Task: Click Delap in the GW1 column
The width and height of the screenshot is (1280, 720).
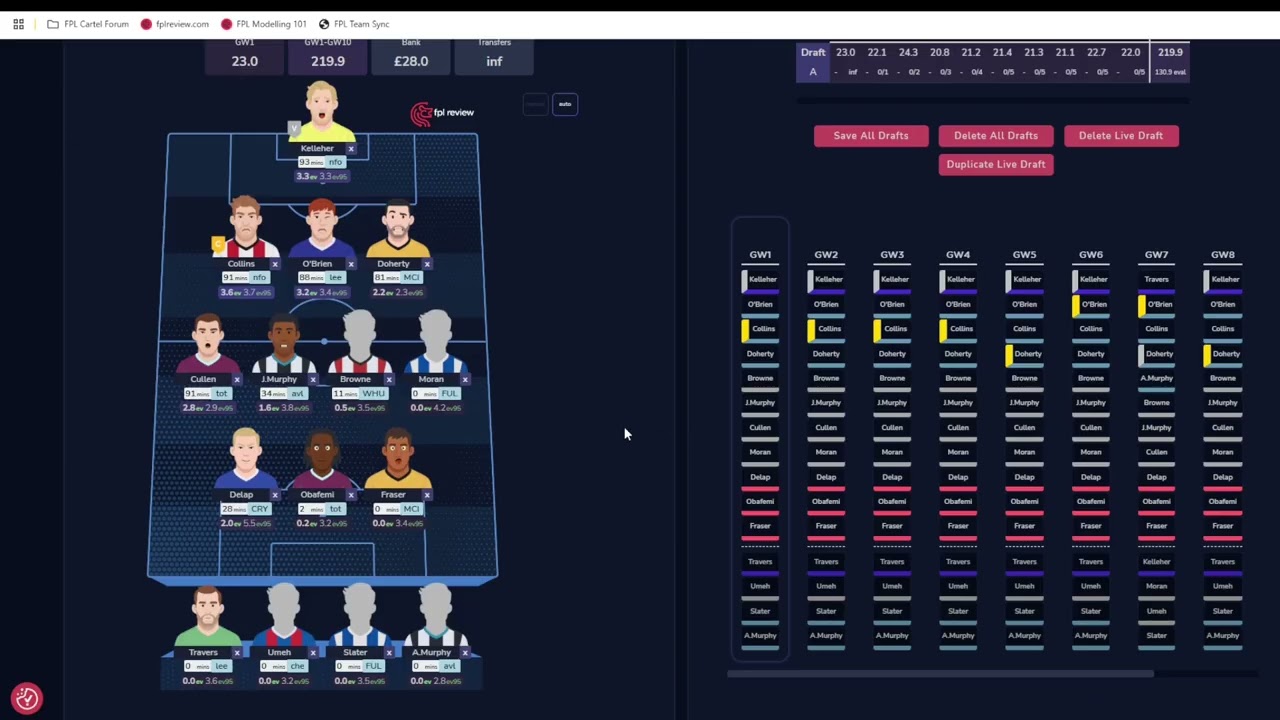Action: click(760, 478)
